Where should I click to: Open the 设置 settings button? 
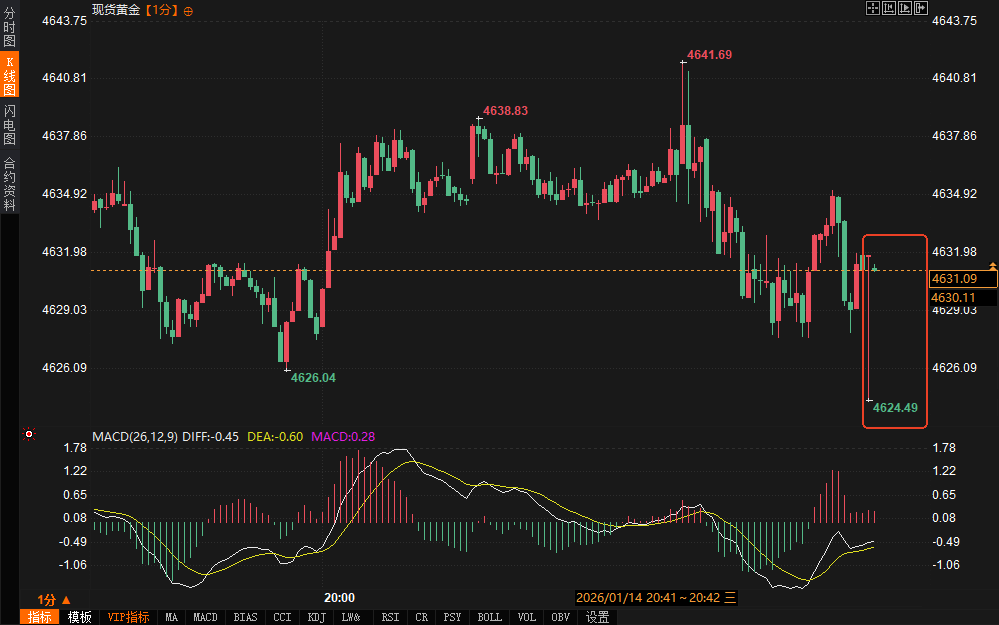[x=597, y=617]
